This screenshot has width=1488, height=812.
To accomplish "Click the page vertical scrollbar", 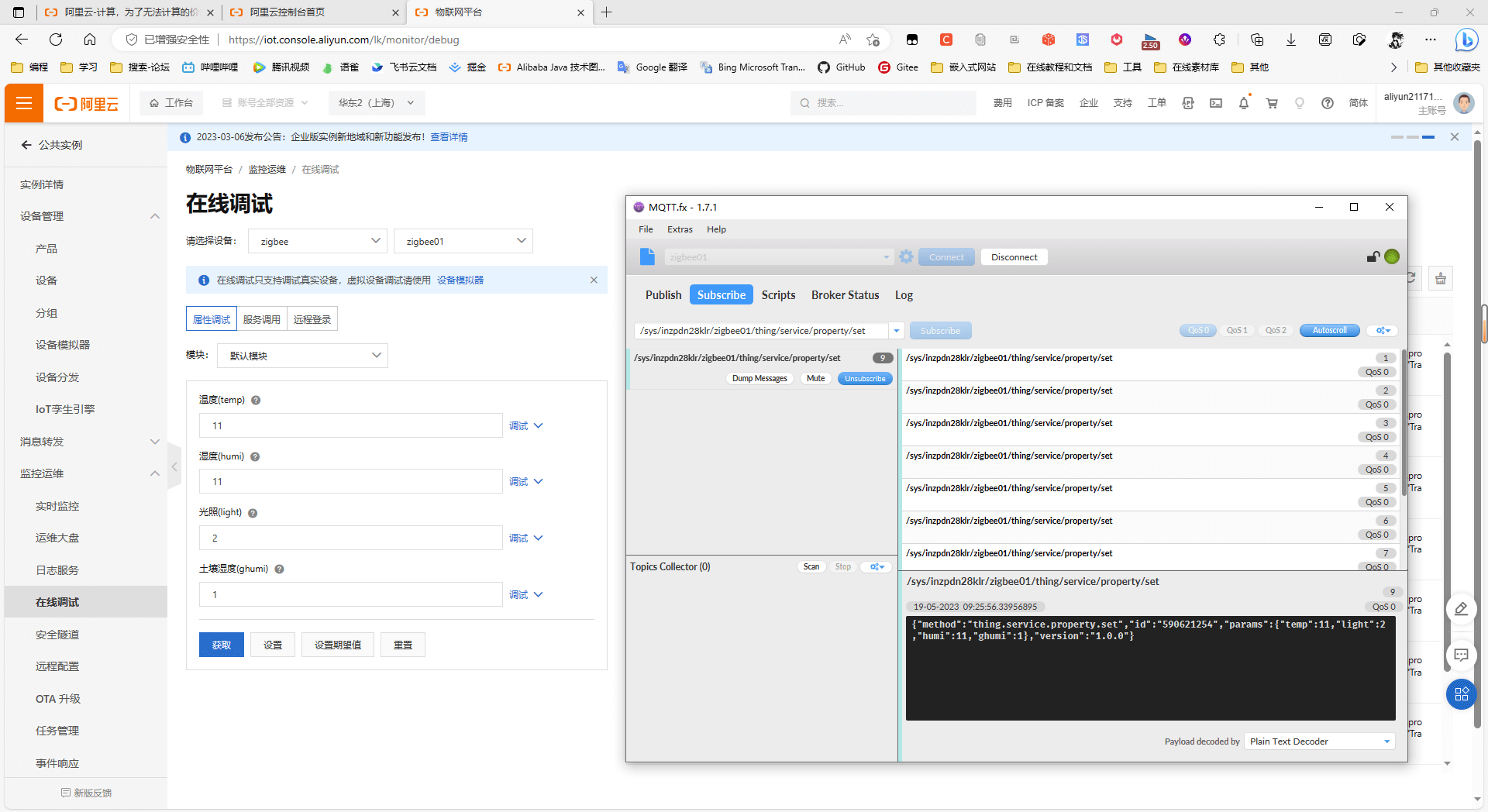I will coord(1478,434).
